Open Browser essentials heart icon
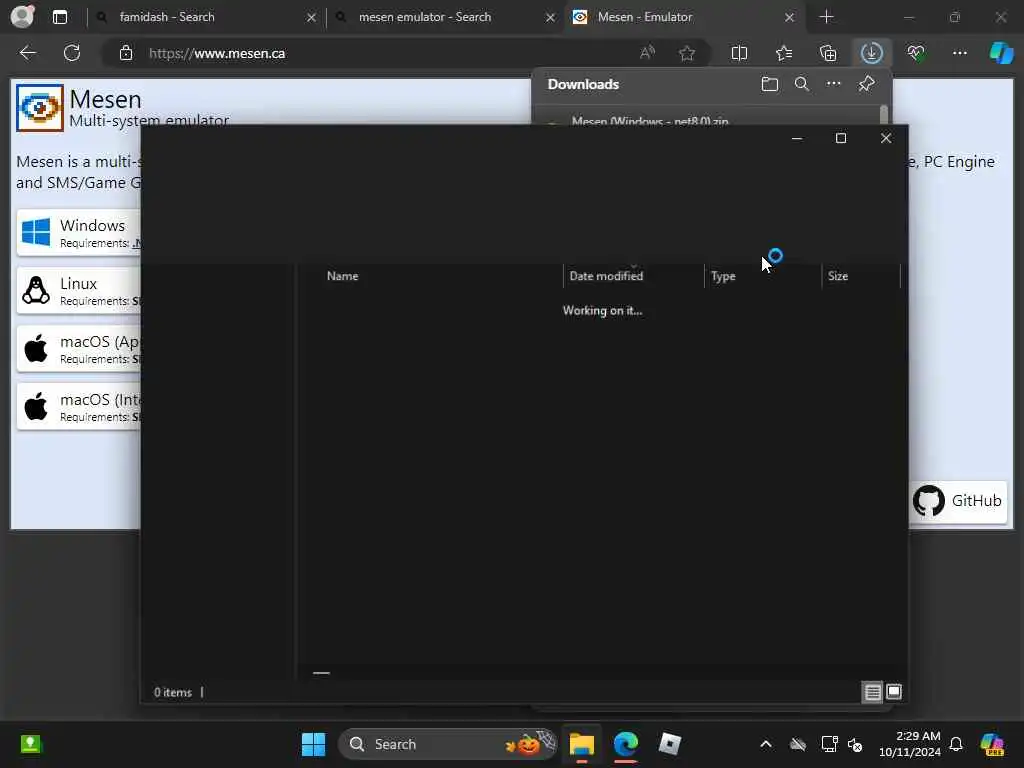1024x768 pixels. click(x=916, y=53)
